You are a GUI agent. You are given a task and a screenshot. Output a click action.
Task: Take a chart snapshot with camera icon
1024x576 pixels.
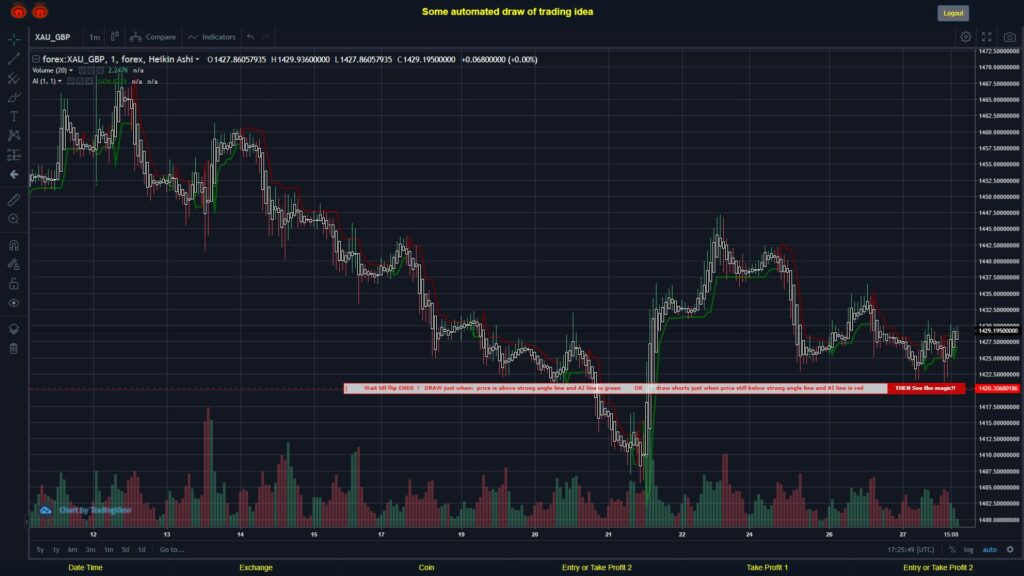(x=1010, y=37)
